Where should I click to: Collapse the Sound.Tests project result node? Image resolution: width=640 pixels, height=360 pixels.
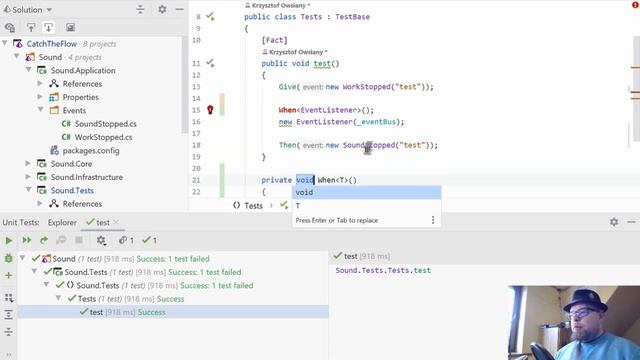(x=35, y=271)
